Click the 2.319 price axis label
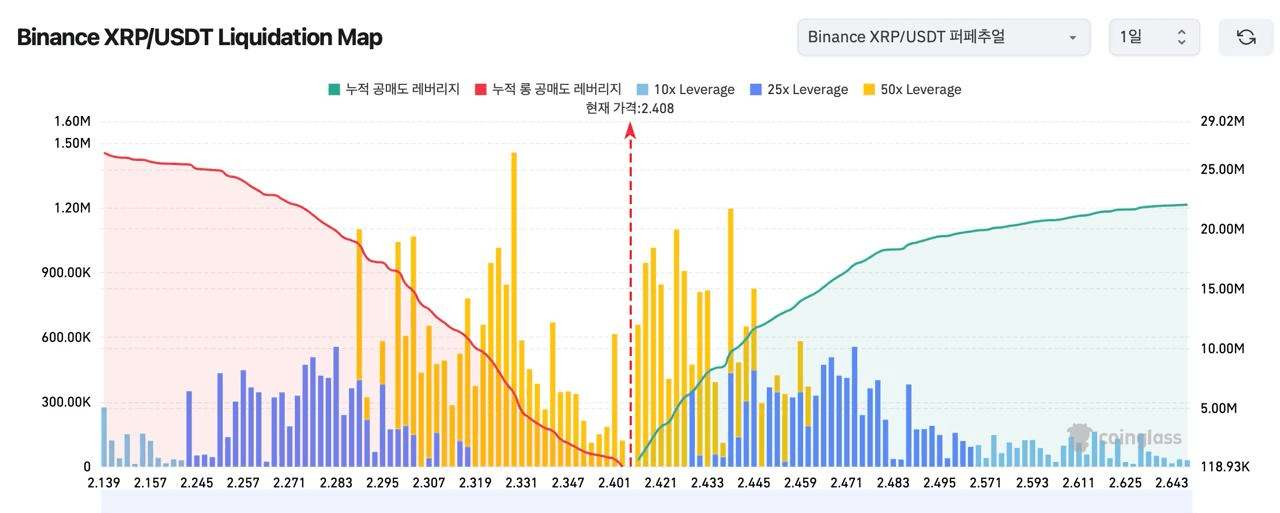Viewport: 1280px width, 513px height. click(x=475, y=483)
